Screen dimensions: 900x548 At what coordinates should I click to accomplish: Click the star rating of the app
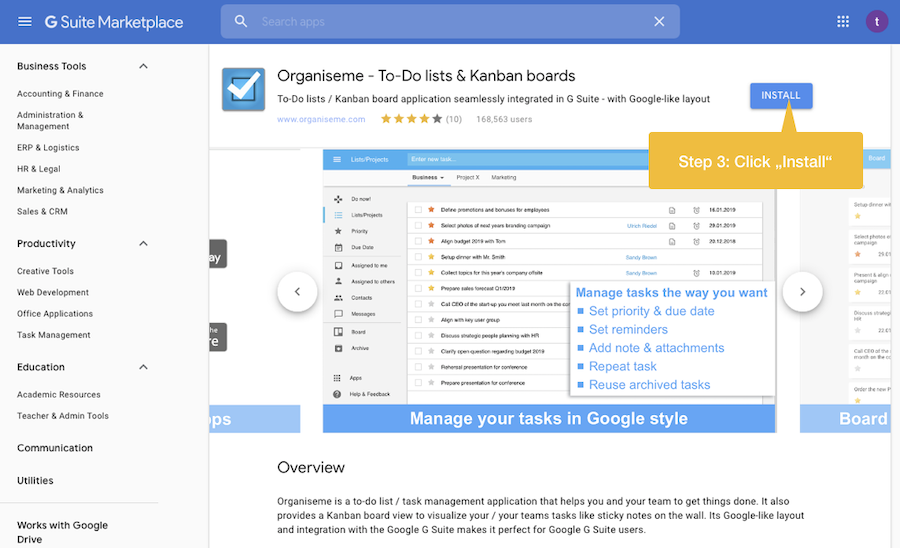tap(411, 119)
